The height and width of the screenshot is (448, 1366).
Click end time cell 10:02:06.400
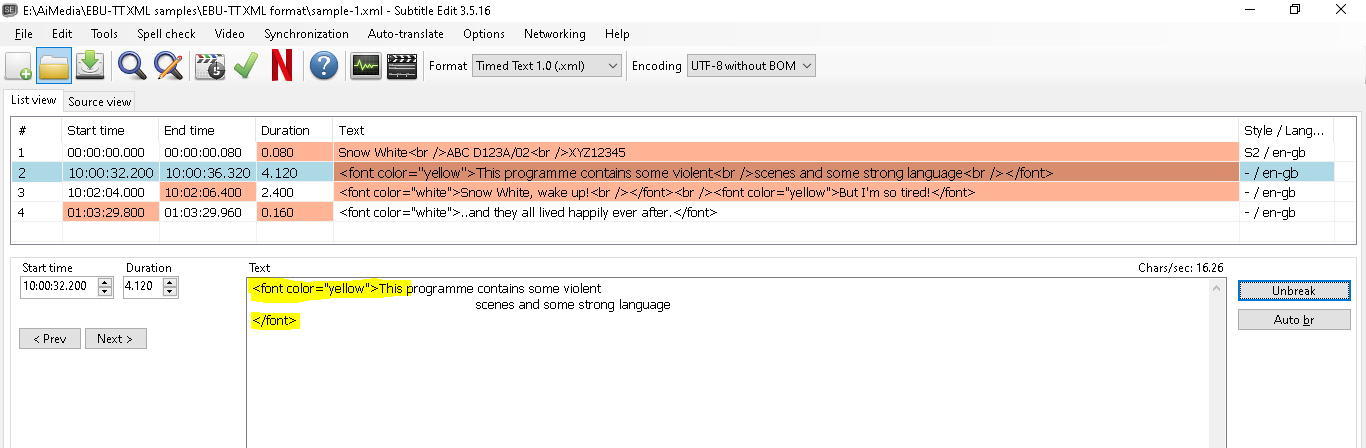[206, 192]
